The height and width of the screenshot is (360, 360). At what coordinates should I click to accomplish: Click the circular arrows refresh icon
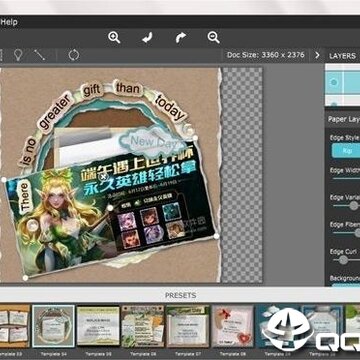point(74,55)
